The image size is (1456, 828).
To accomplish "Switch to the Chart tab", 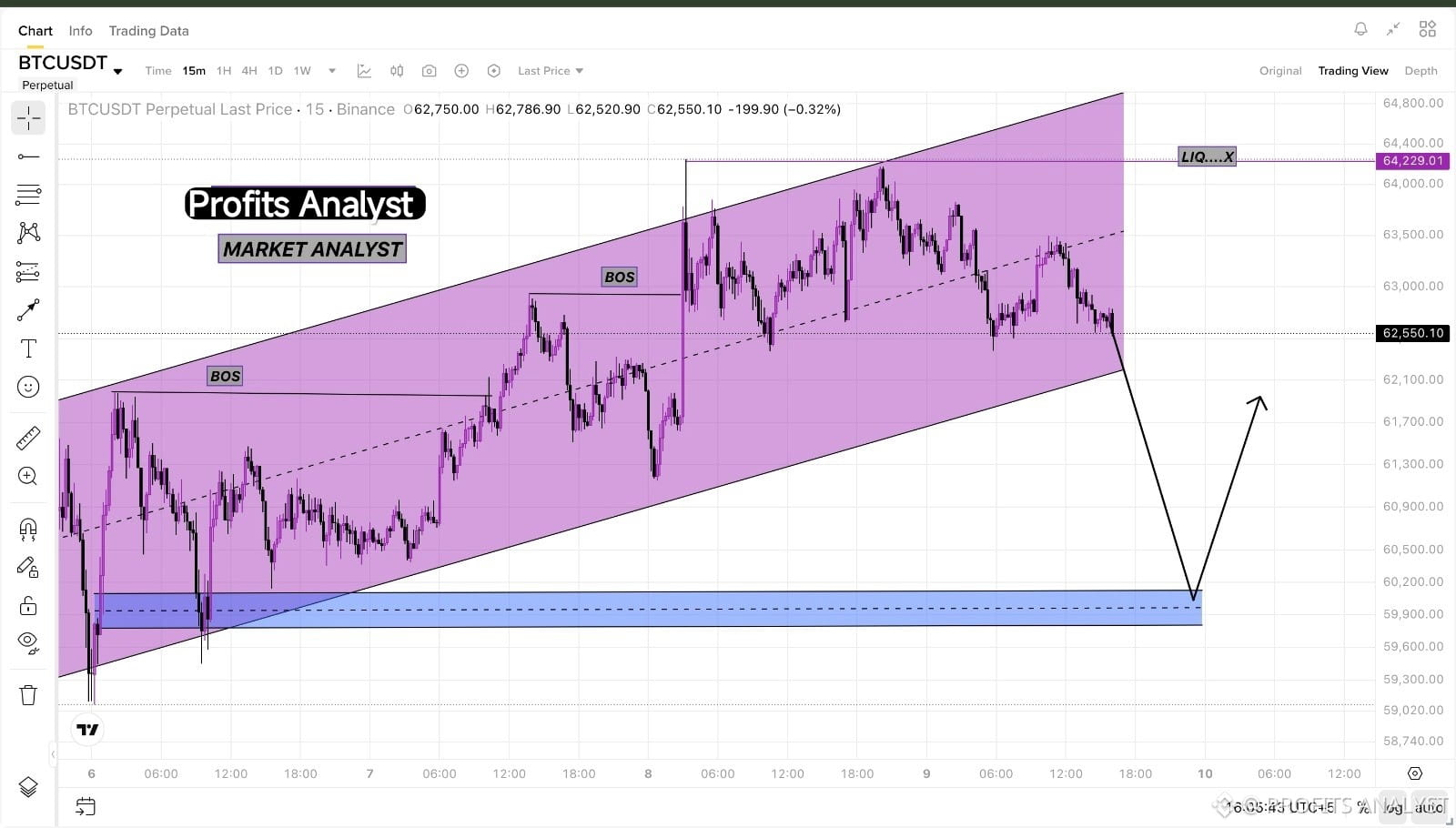I will [35, 30].
